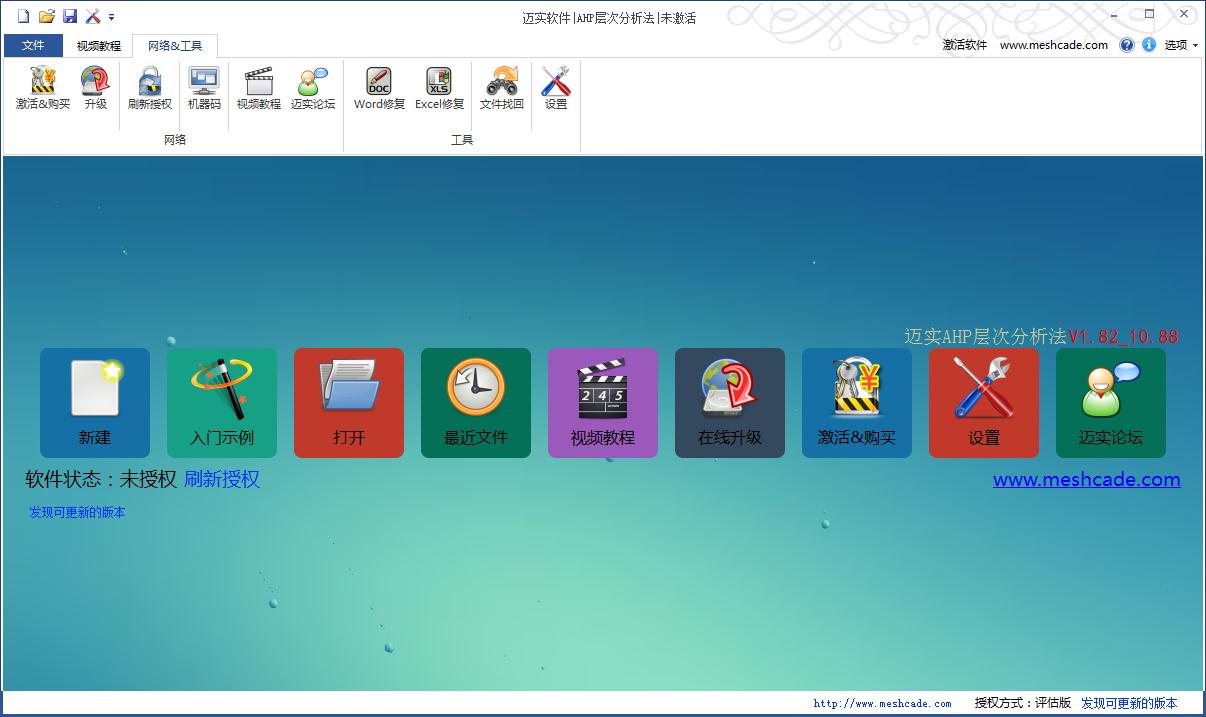Open the 视频教程 video tutorial toolbar icon

pos(258,88)
